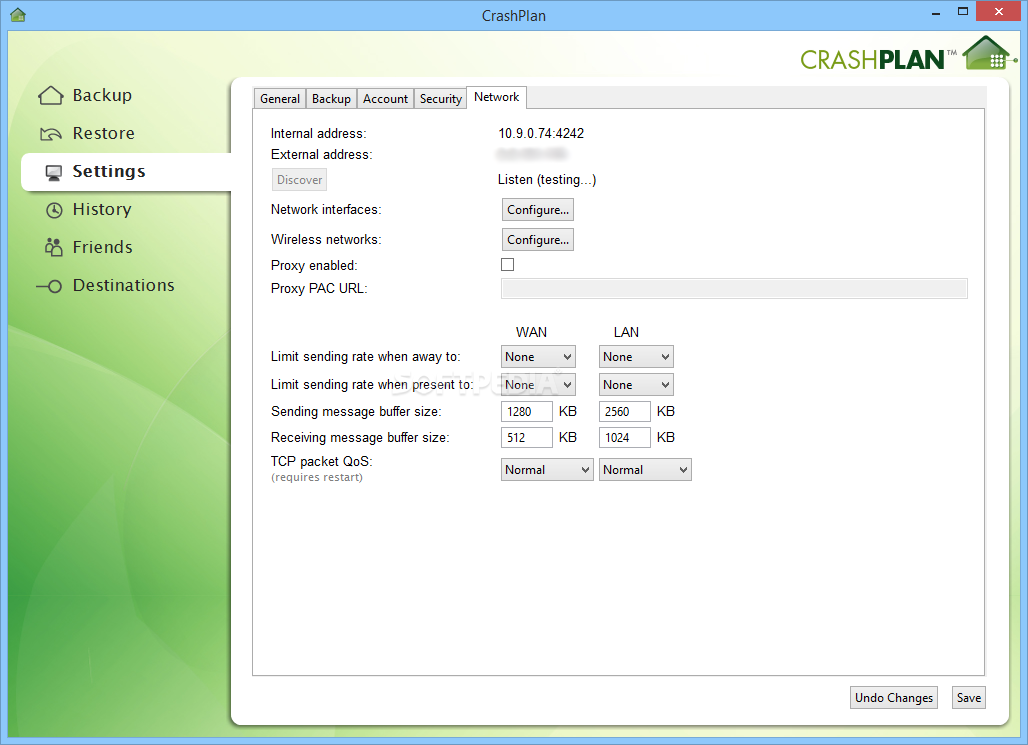Open LAN TCP packet QoS dropdown
Screen dimensions: 1028x745
(x=645, y=470)
